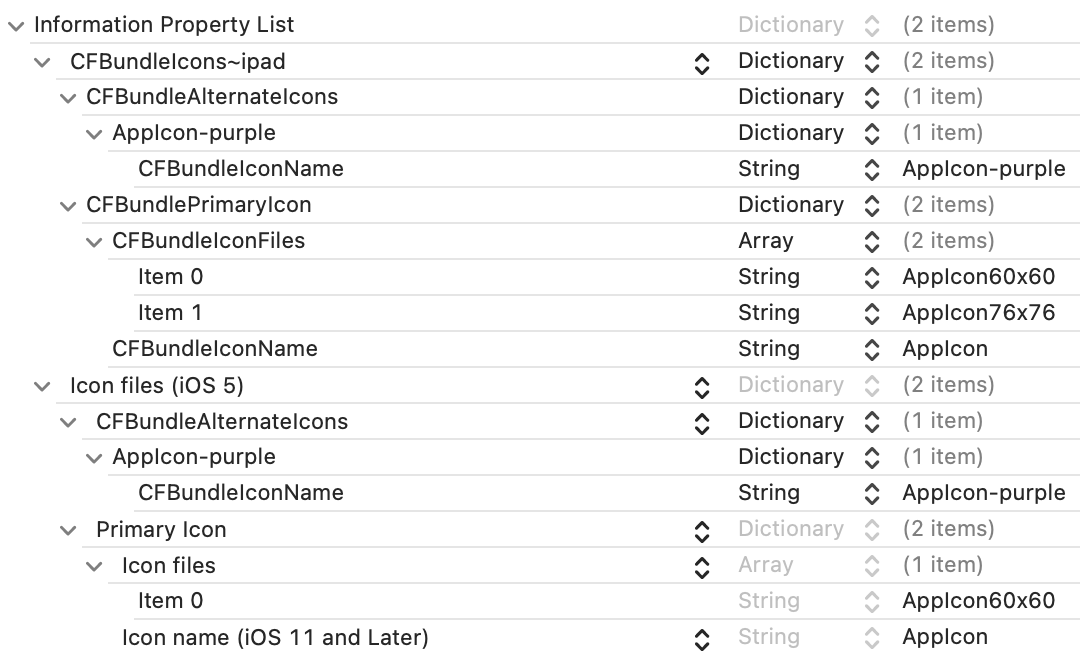Collapse the Icon files (iOS 5) dictionary
Image resolution: width=1080 pixels, height=660 pixels.
click(42, 386)
